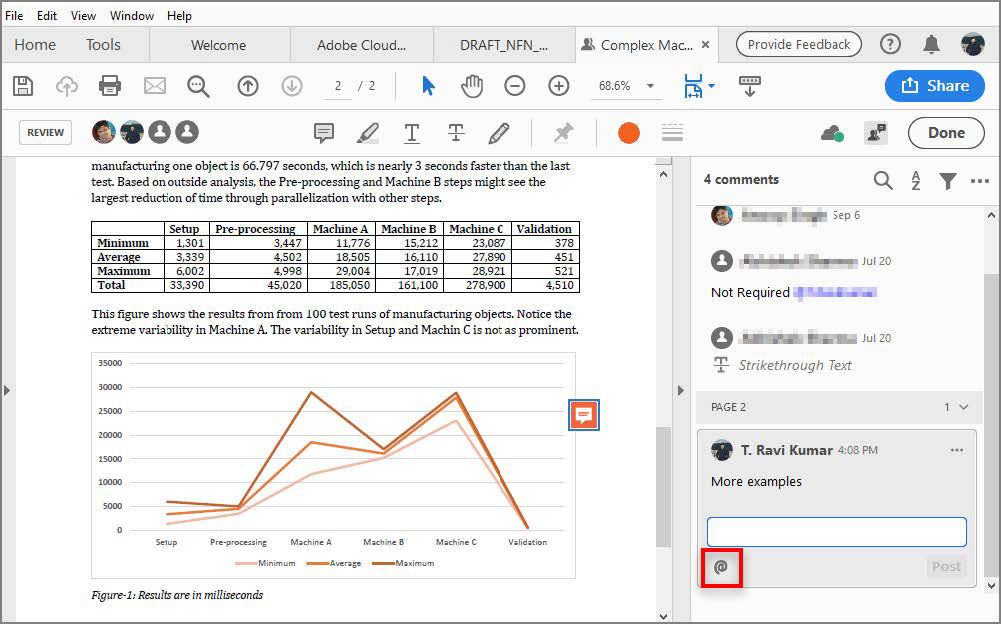Open user profile avatar in title bar

[973, 44]
